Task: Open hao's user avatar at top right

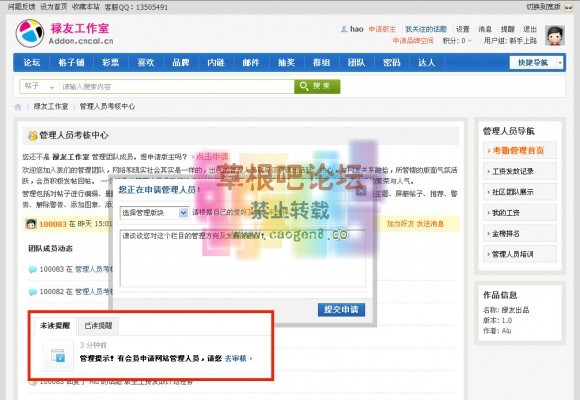Action: tap(555, 36)
